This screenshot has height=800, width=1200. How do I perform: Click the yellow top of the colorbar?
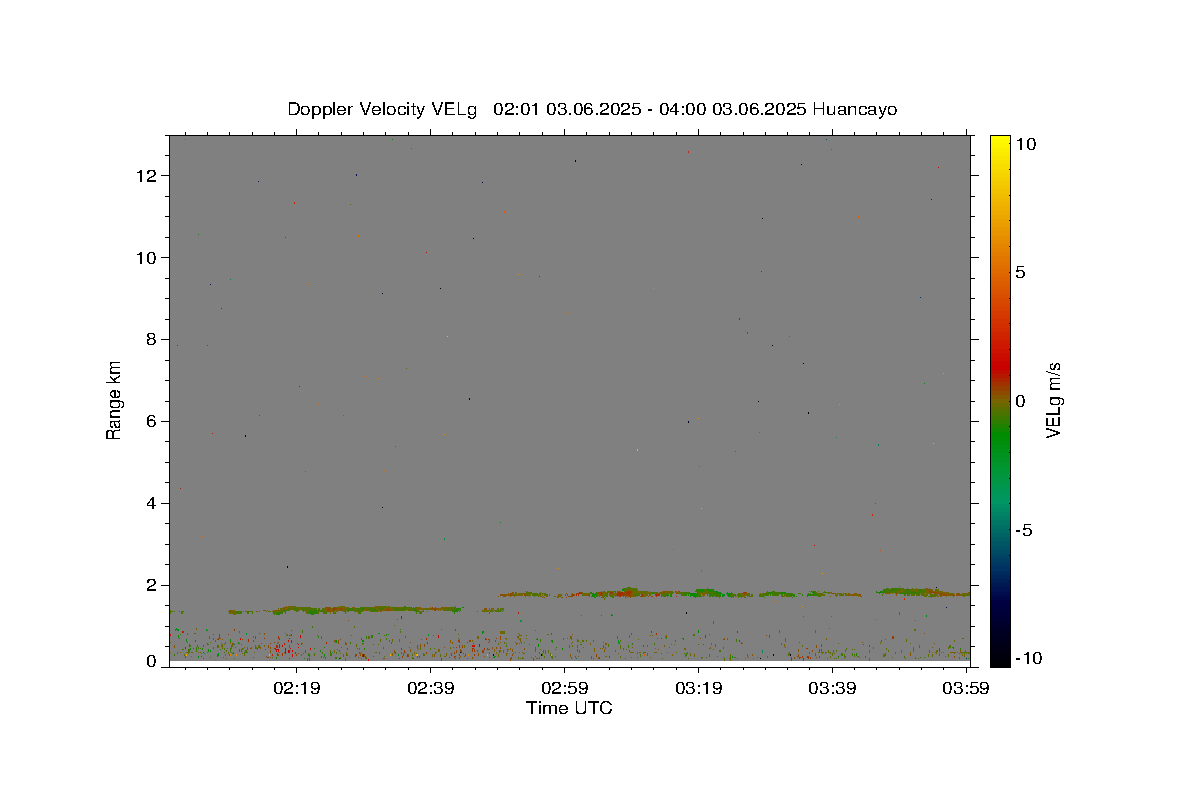[x=1000, y=142]
